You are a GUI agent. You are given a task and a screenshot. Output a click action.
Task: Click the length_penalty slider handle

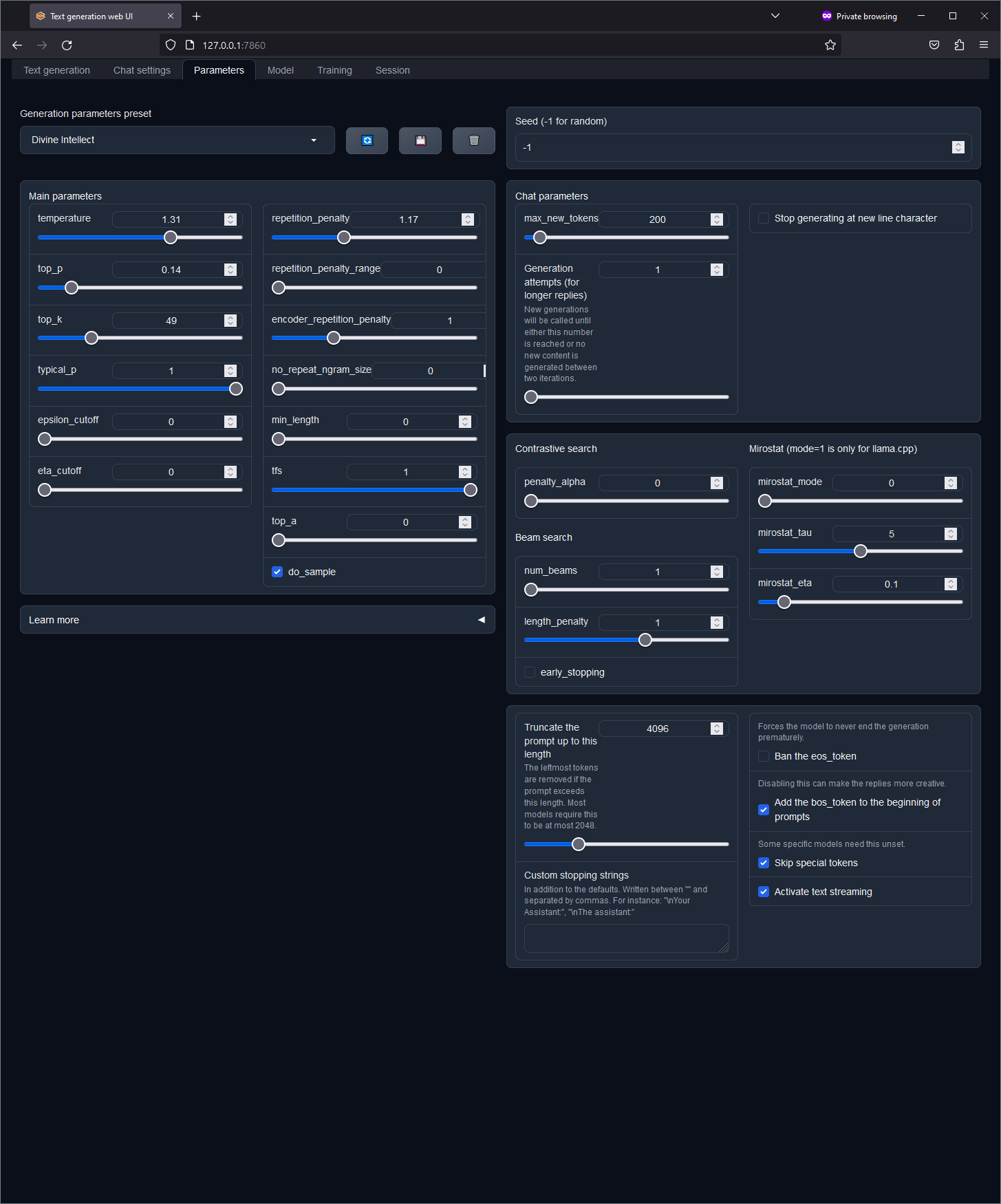645,640
